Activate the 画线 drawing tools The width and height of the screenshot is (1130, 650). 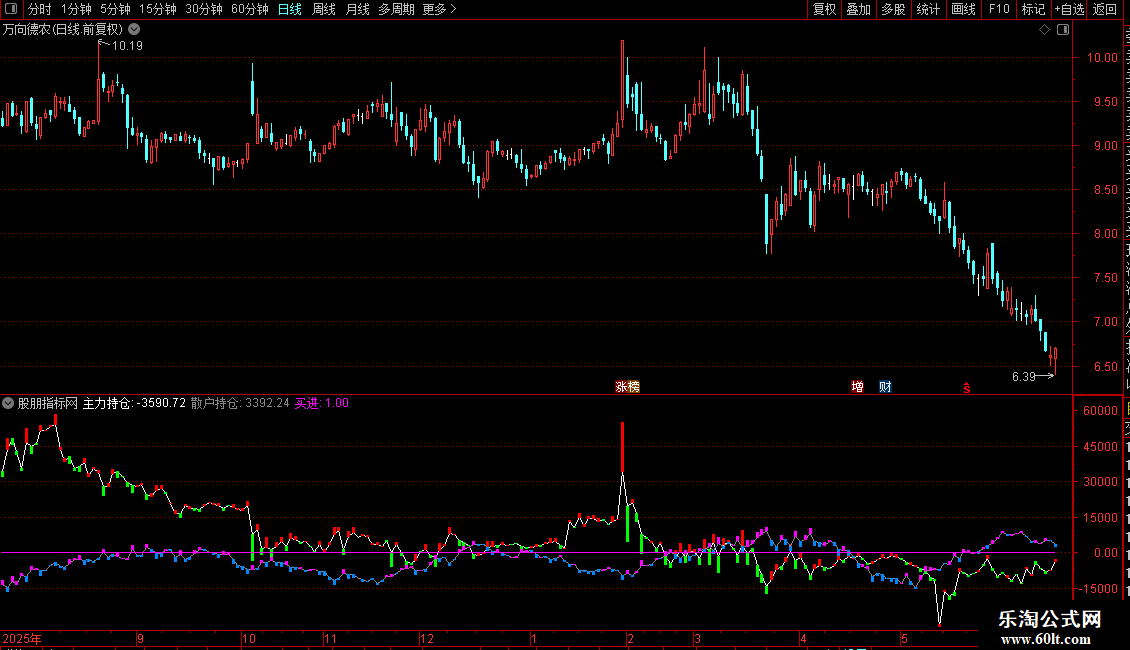tap(963, 9)
